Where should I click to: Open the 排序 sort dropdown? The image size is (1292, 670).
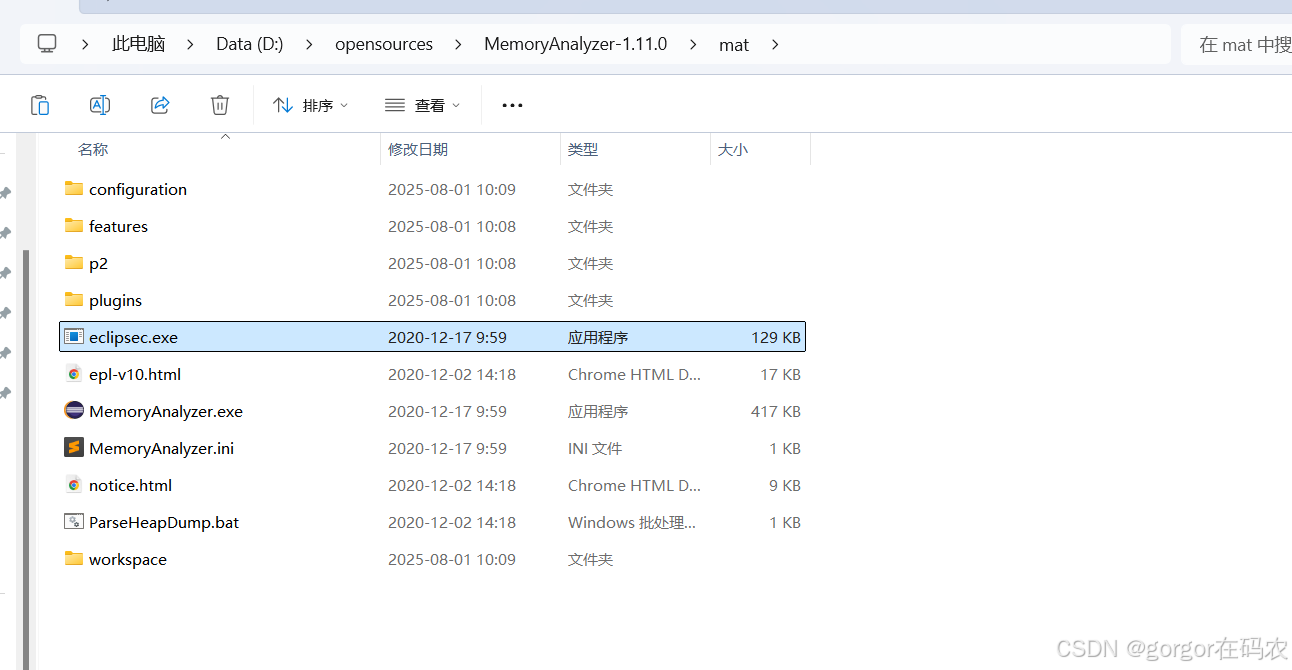[310, 104]
